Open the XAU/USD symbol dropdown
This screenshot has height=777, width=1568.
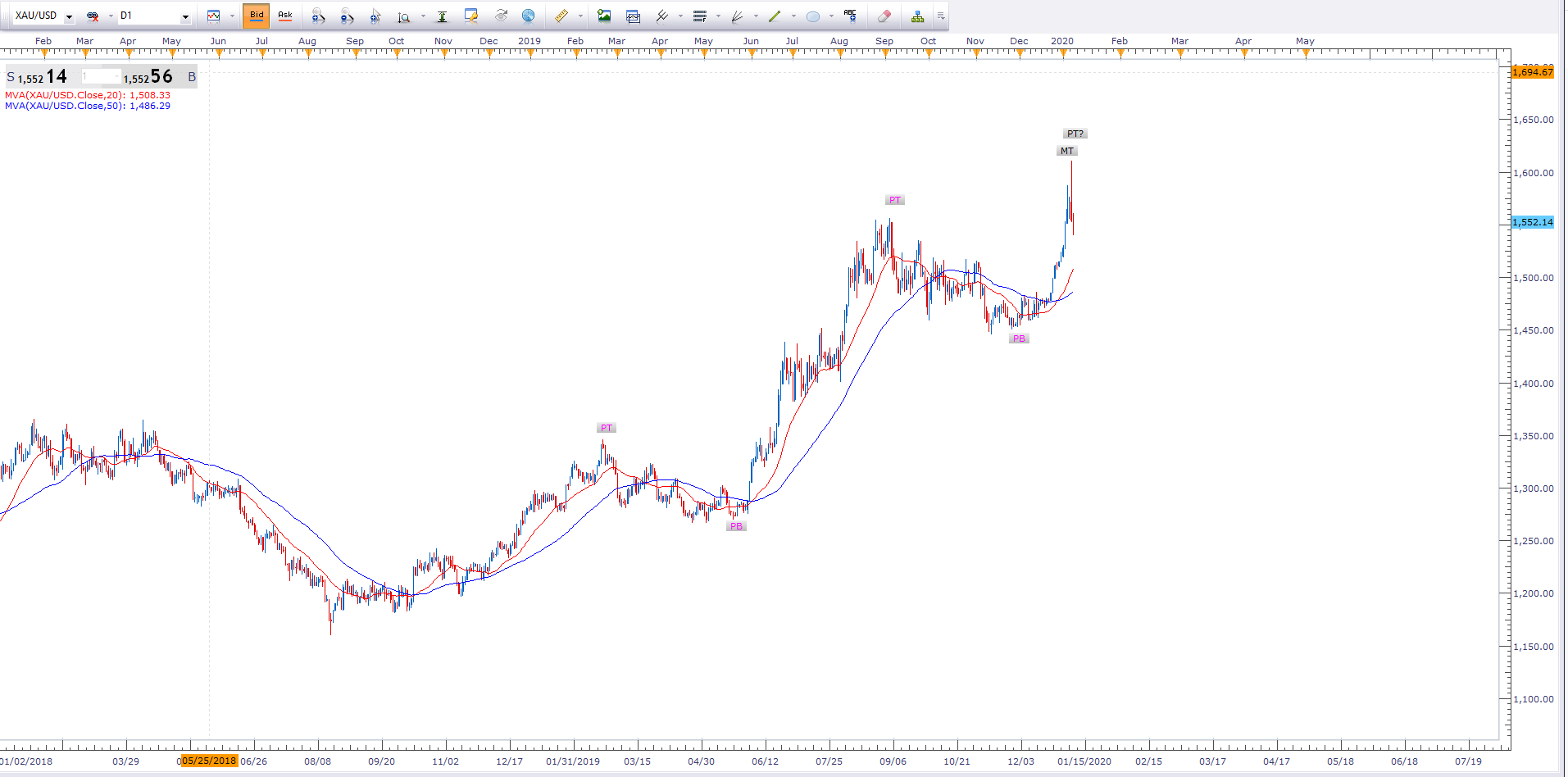pos(70,16)
